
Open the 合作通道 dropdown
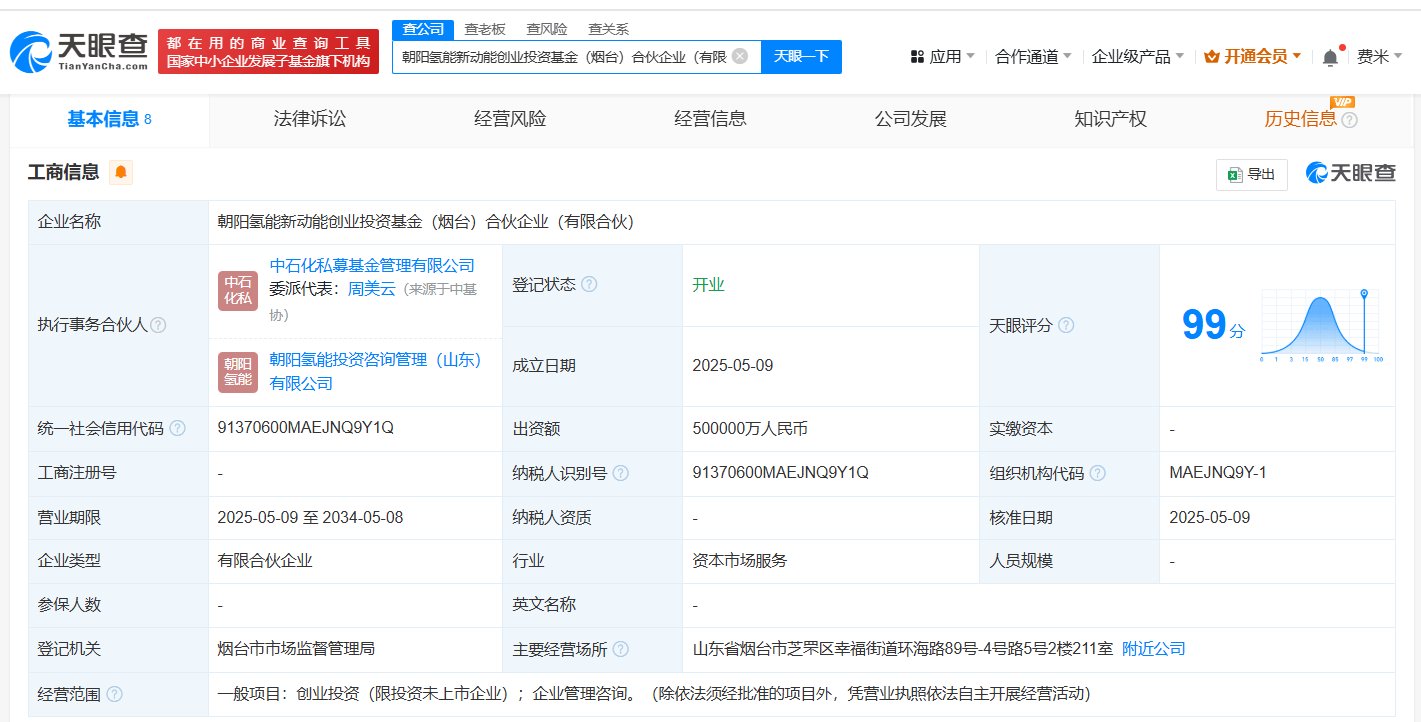coord(1033,57)
